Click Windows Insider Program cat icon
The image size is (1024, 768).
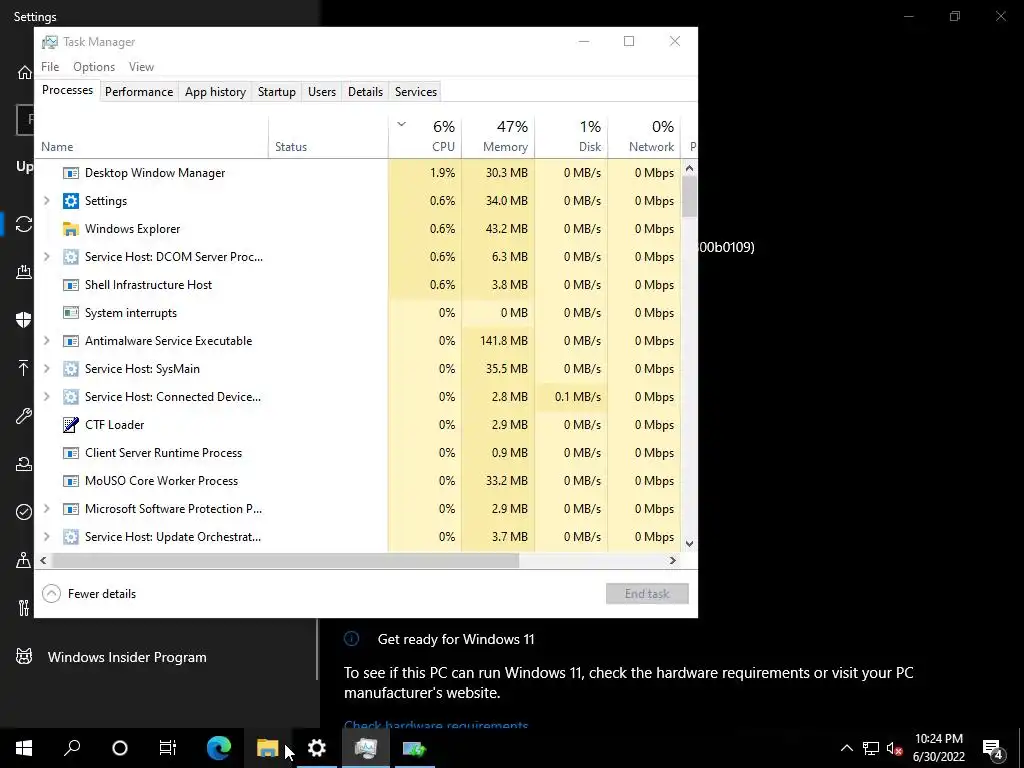[x=24, y=656]
